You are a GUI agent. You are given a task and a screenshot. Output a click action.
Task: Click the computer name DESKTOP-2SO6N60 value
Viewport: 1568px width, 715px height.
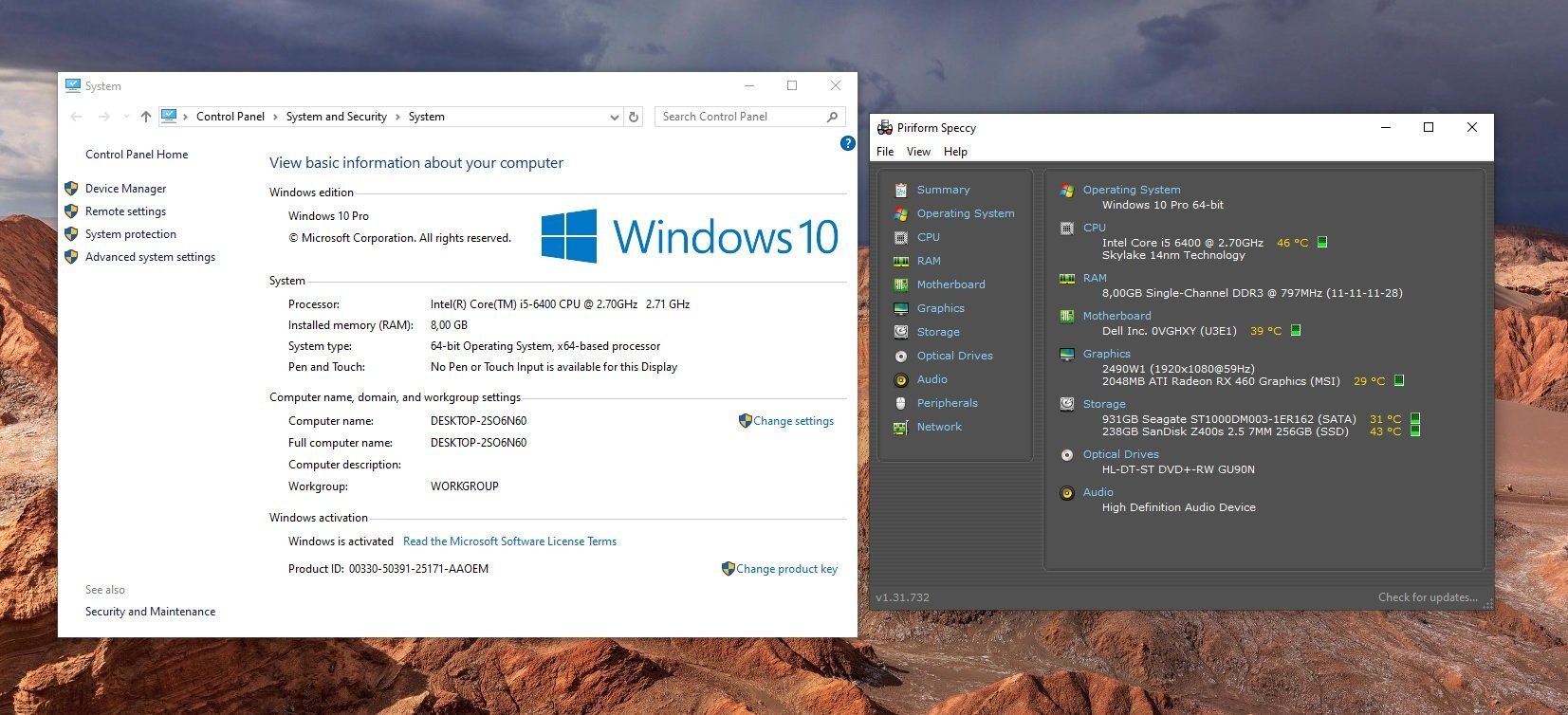[x=478, y=421]
